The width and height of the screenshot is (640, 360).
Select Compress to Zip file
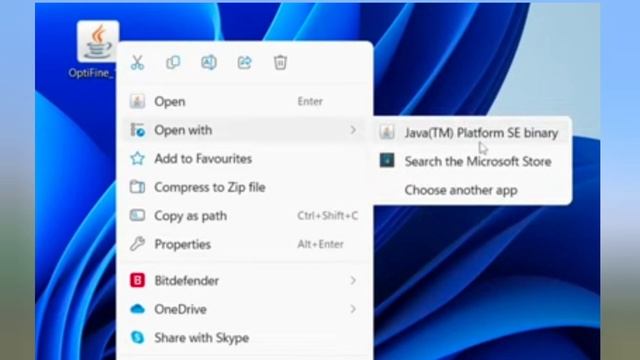(x=244, y=187)
